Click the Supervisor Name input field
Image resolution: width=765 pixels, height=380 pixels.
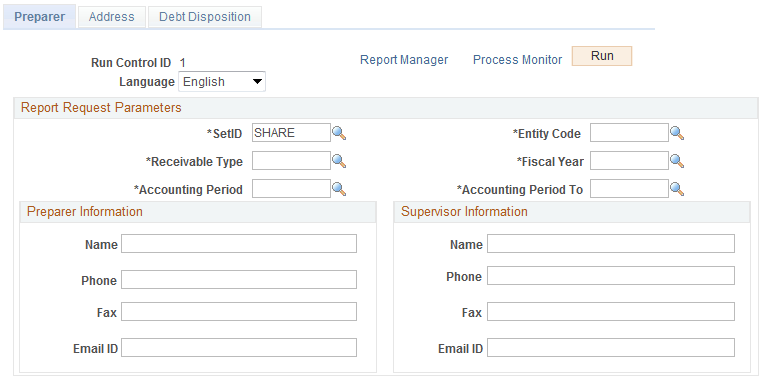point(611,243)
